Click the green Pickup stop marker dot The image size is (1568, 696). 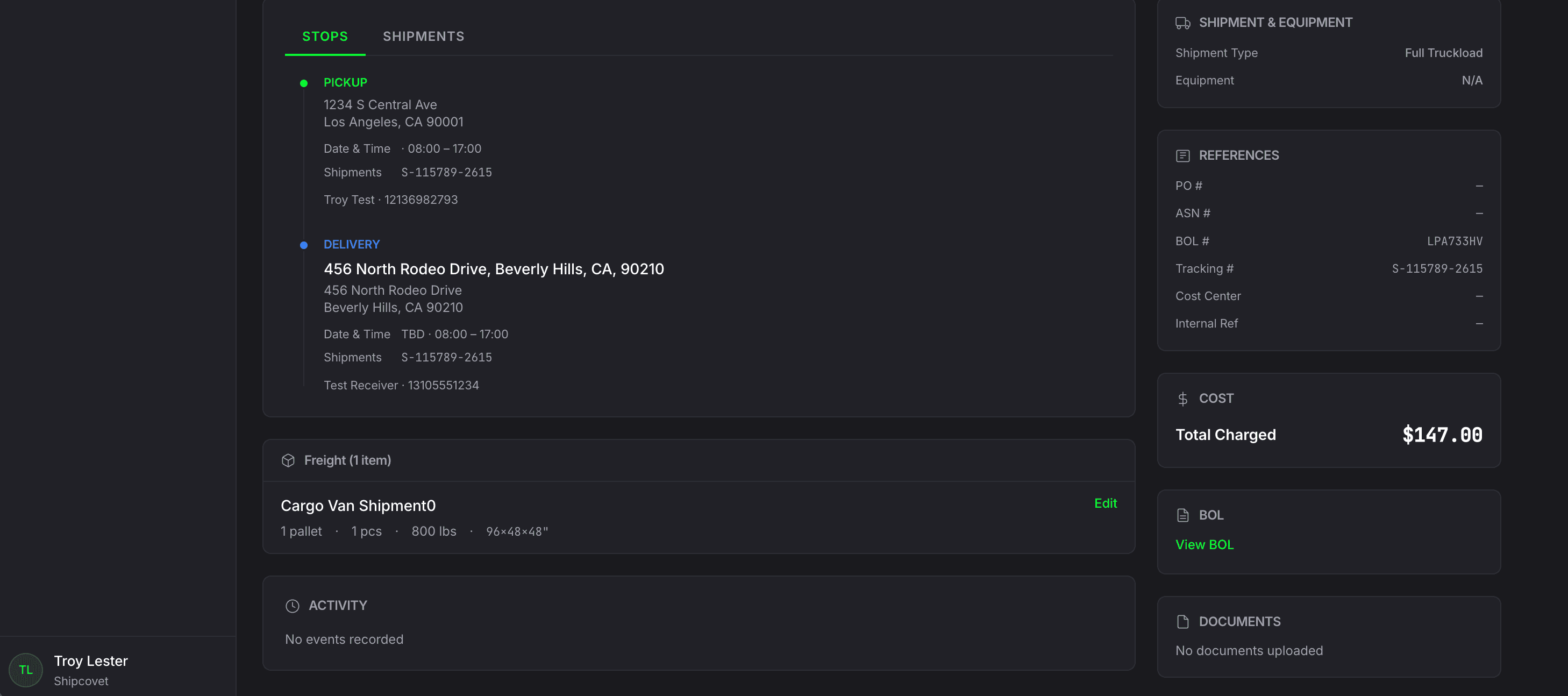(x=304, y=83)
